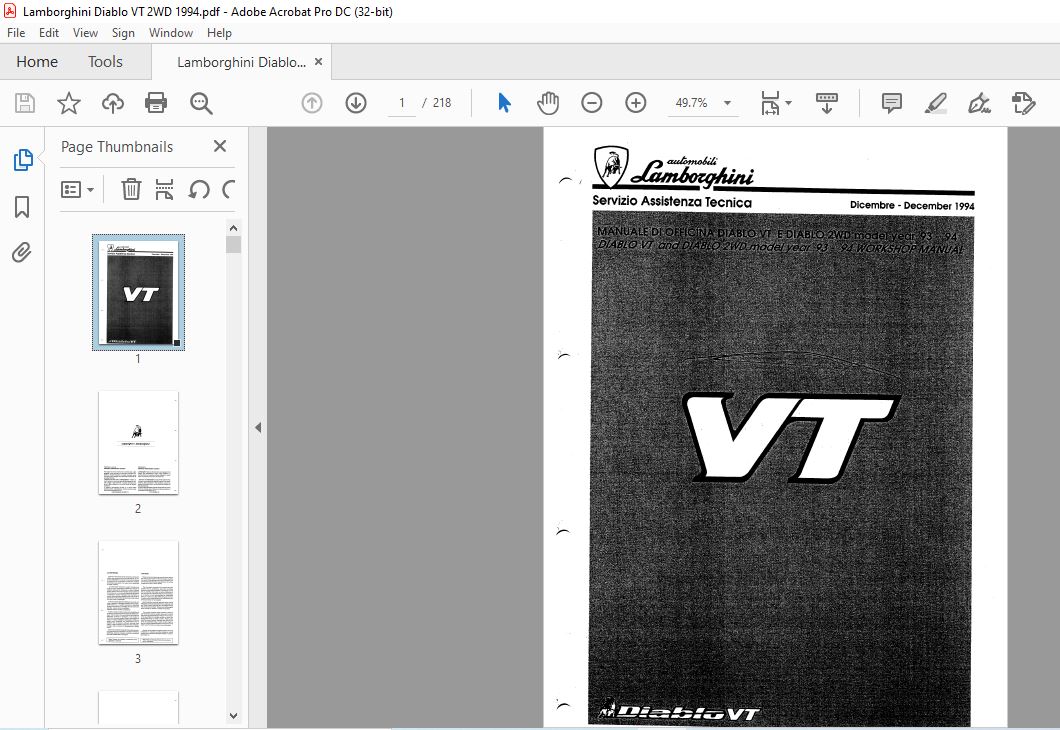The height and width of the screenshot is (730, 1060).
Task: Select page 2 thumbnail
Action: coord(139,443)
